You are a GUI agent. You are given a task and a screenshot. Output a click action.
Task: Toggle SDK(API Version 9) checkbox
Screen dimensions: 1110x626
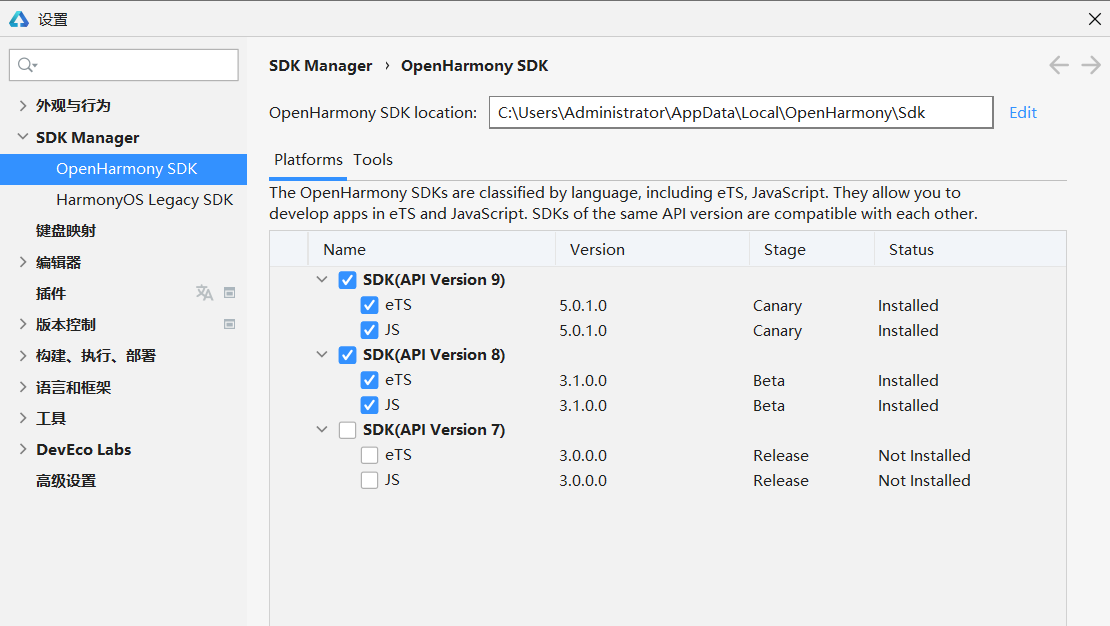pos(347,280)
